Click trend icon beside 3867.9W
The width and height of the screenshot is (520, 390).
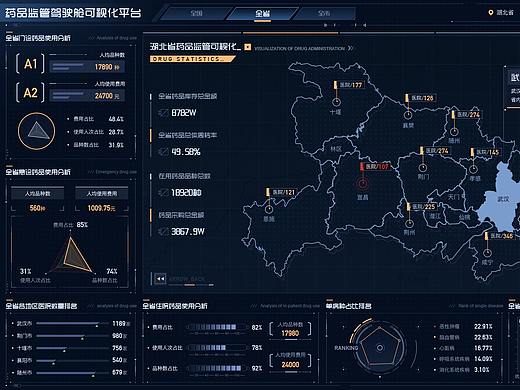[163, 231]
